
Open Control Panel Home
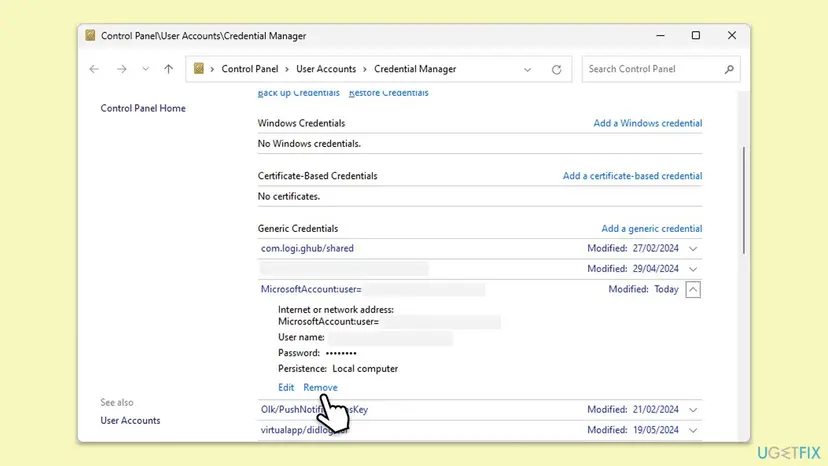(143, 108)
